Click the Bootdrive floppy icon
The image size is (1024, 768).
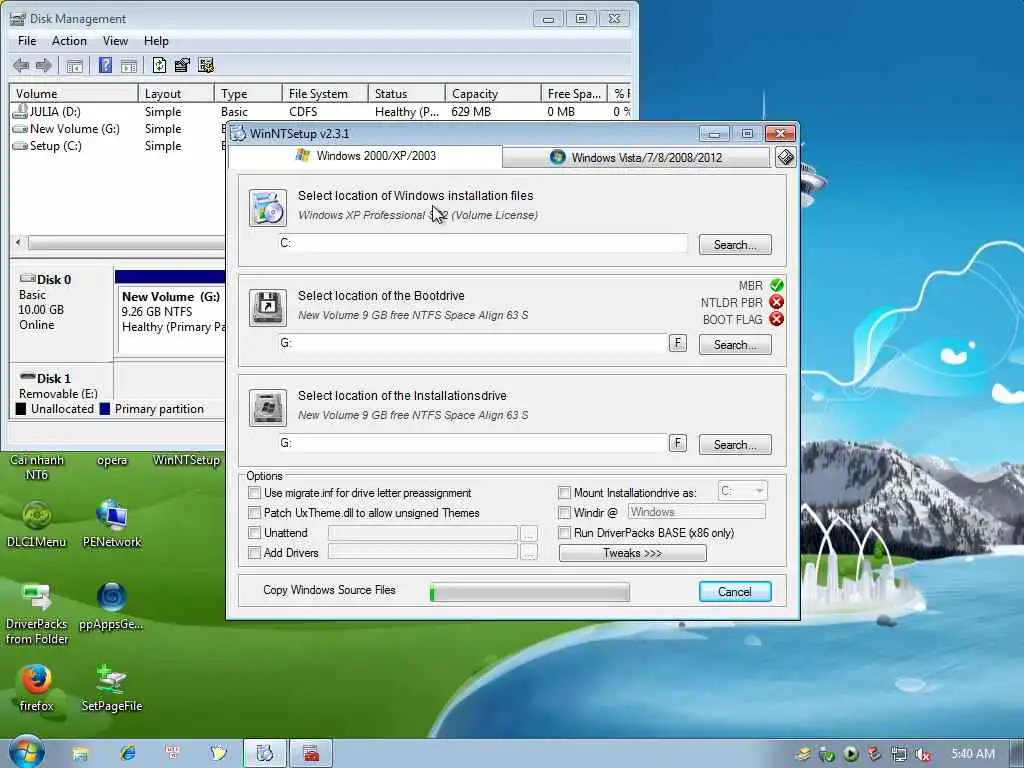click(x=268, y=308)
